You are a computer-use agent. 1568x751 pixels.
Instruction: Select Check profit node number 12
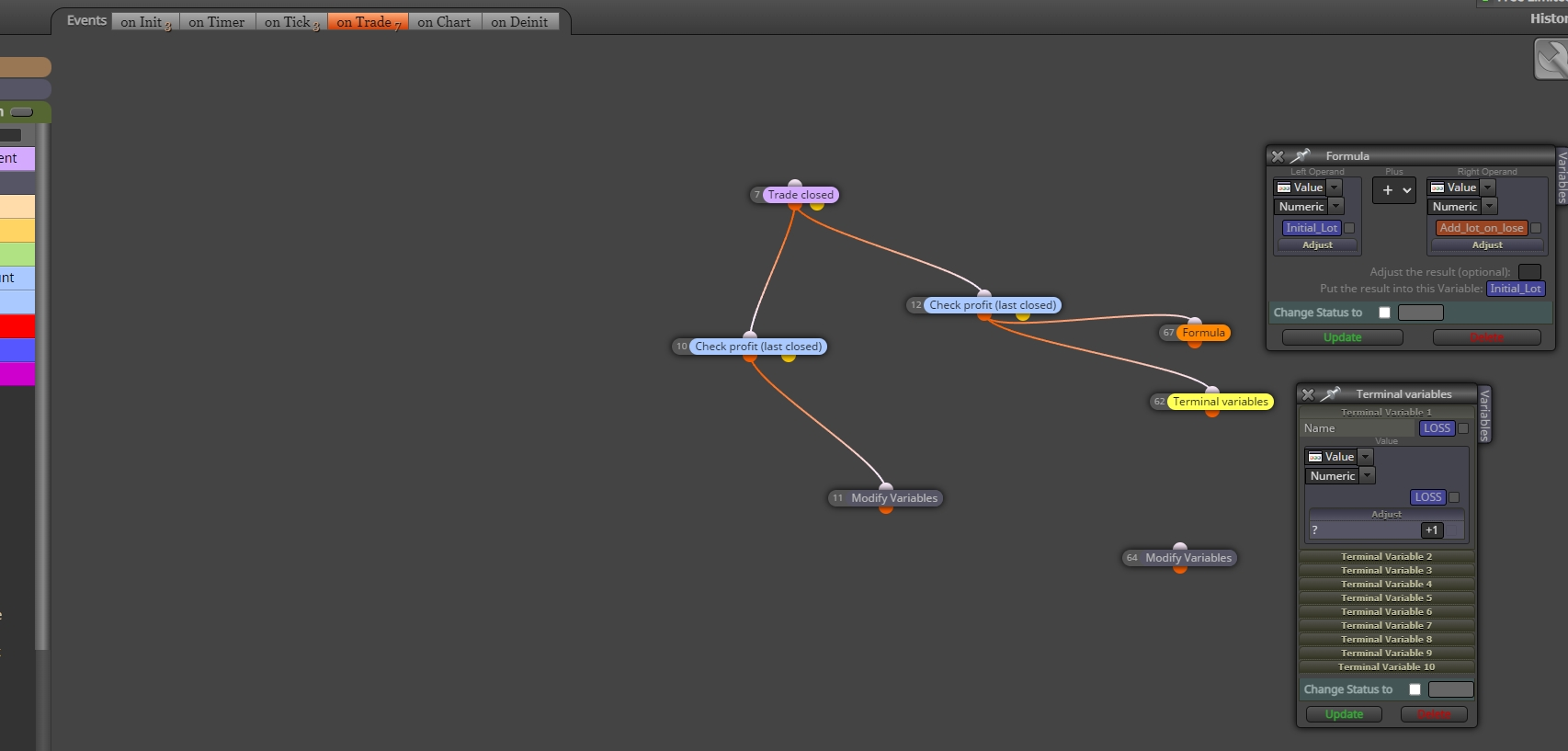pyautogui.click(x=992, y=305)
